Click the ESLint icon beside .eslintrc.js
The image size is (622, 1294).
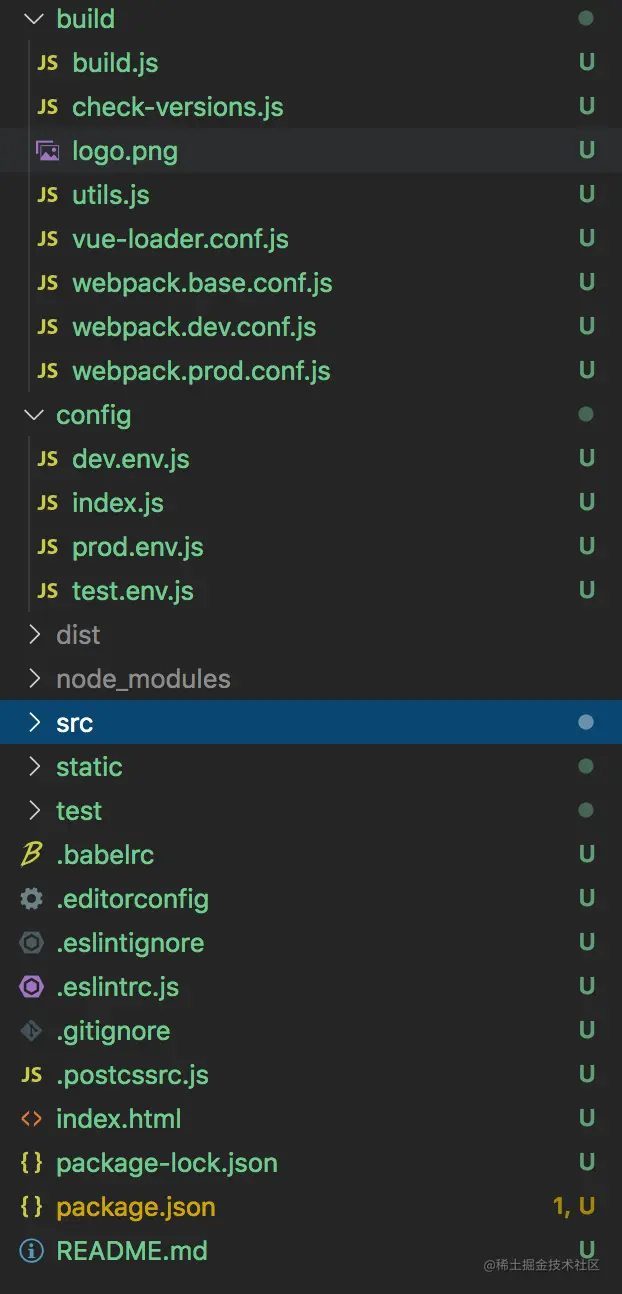[32, 987]
